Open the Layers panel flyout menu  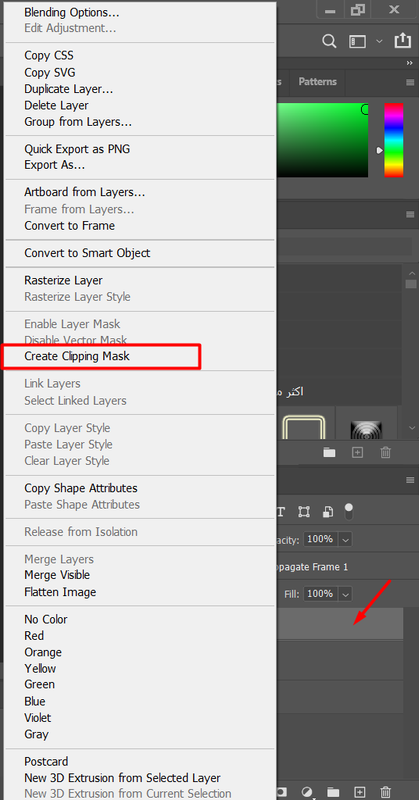tap(410, 480)
